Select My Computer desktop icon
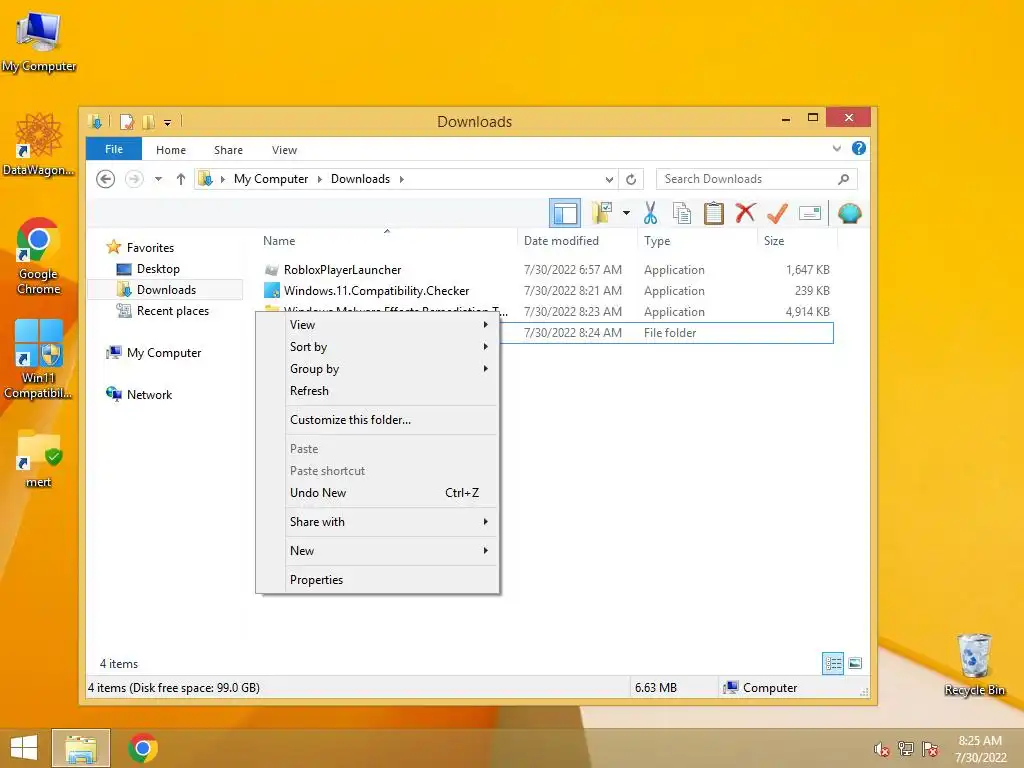Viewport: 1024px width, 768px height. point(39,42)
